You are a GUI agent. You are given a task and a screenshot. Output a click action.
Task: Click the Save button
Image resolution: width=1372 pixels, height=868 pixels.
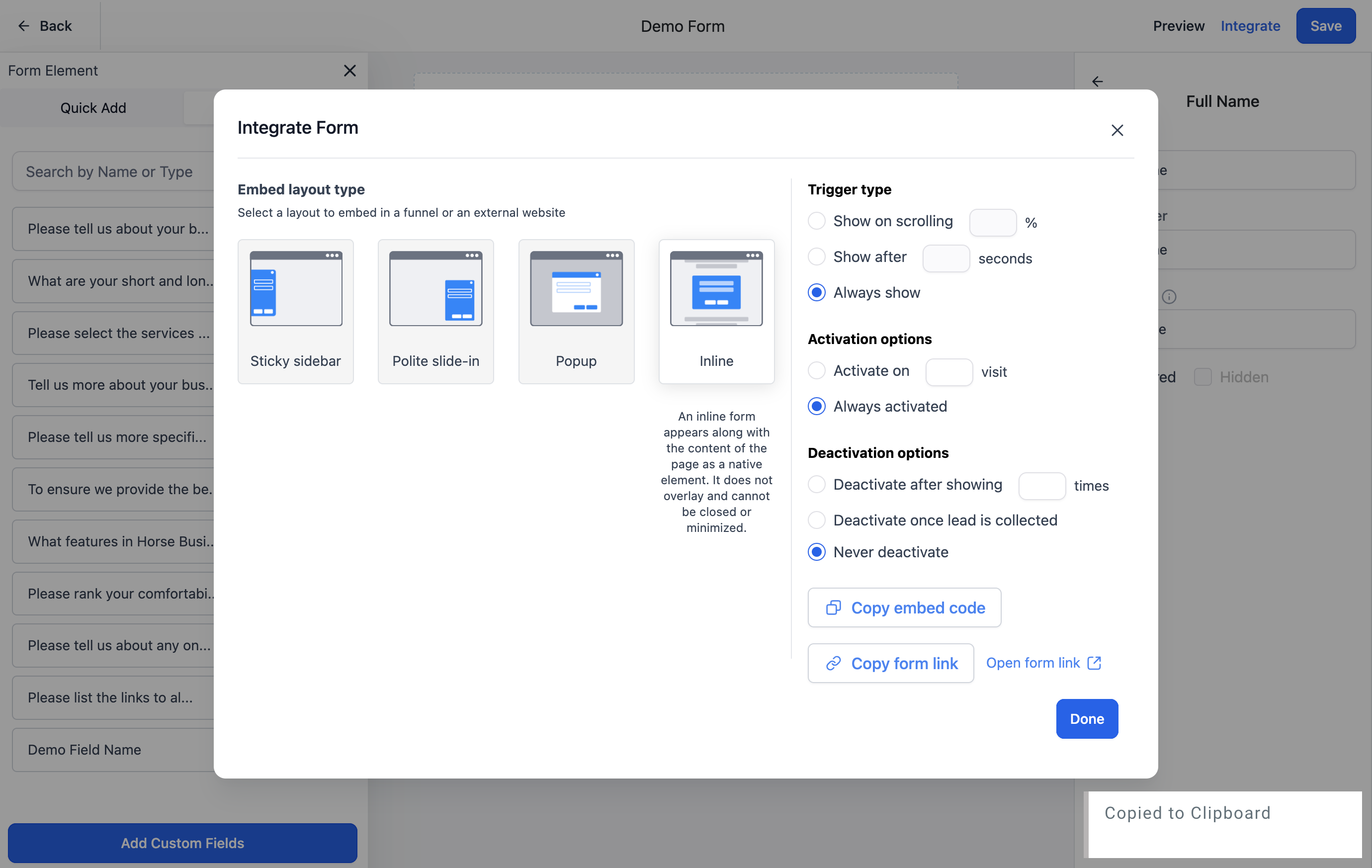tap(1325, 26)
